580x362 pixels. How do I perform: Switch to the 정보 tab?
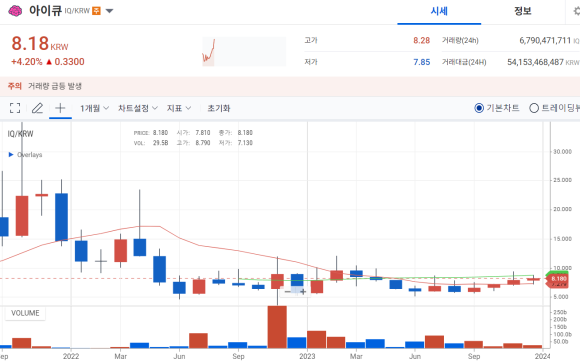pyautogui.click(x=523, y=11)
